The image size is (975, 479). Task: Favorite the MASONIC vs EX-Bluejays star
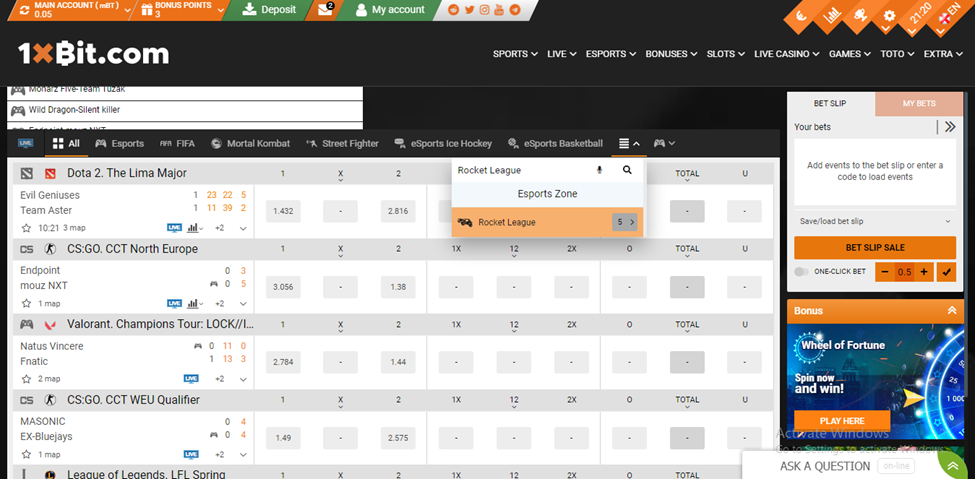[x=26, y=454]
